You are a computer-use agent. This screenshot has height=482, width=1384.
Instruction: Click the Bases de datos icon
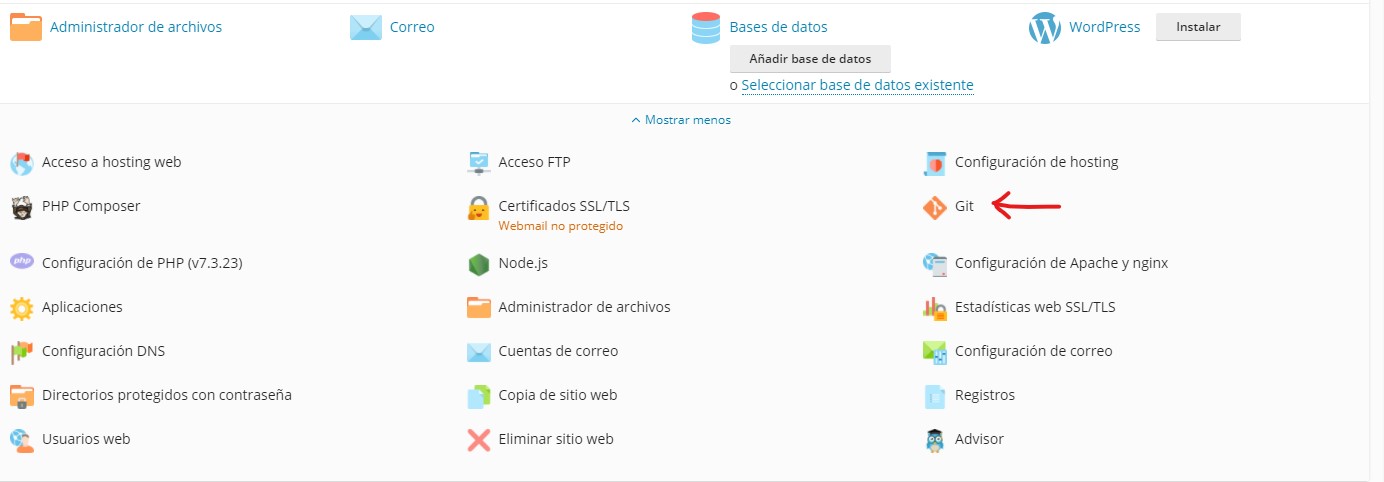706,28
